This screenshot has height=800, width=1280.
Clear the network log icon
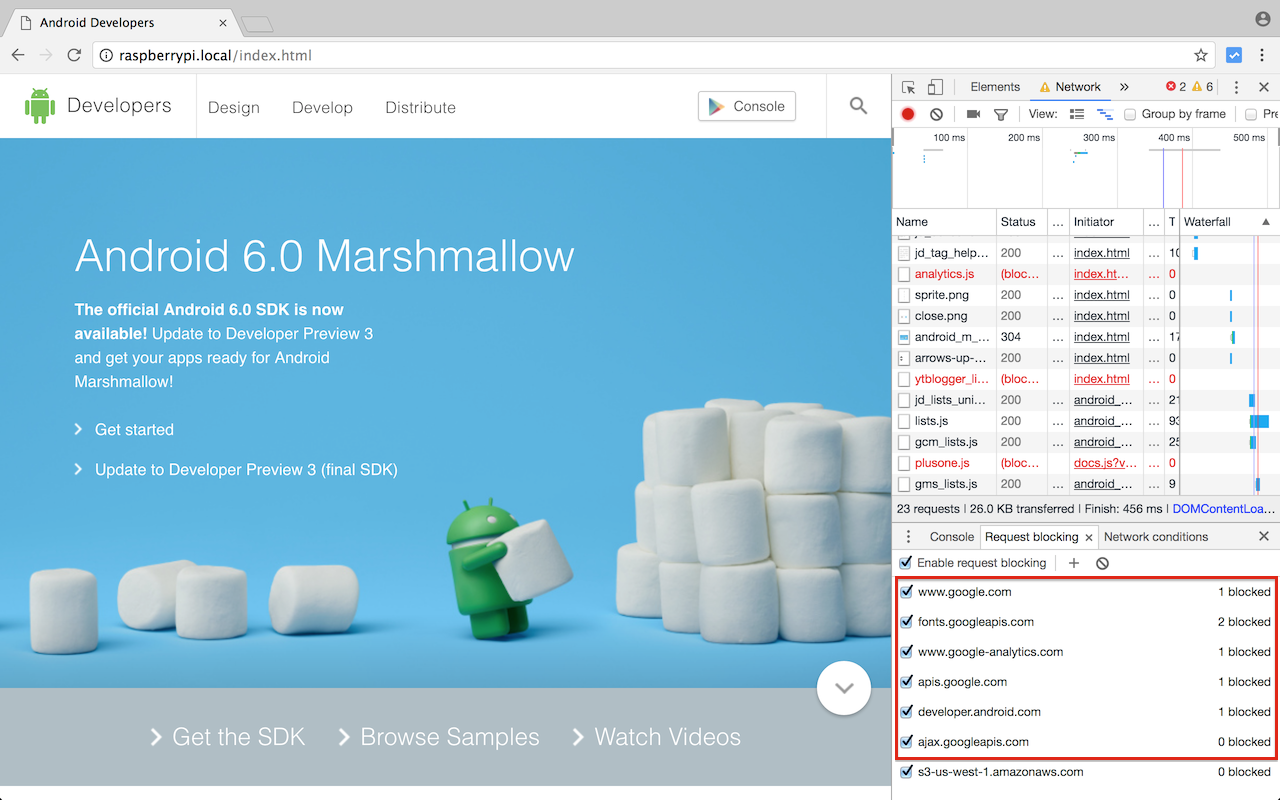[x=936, y=114]
